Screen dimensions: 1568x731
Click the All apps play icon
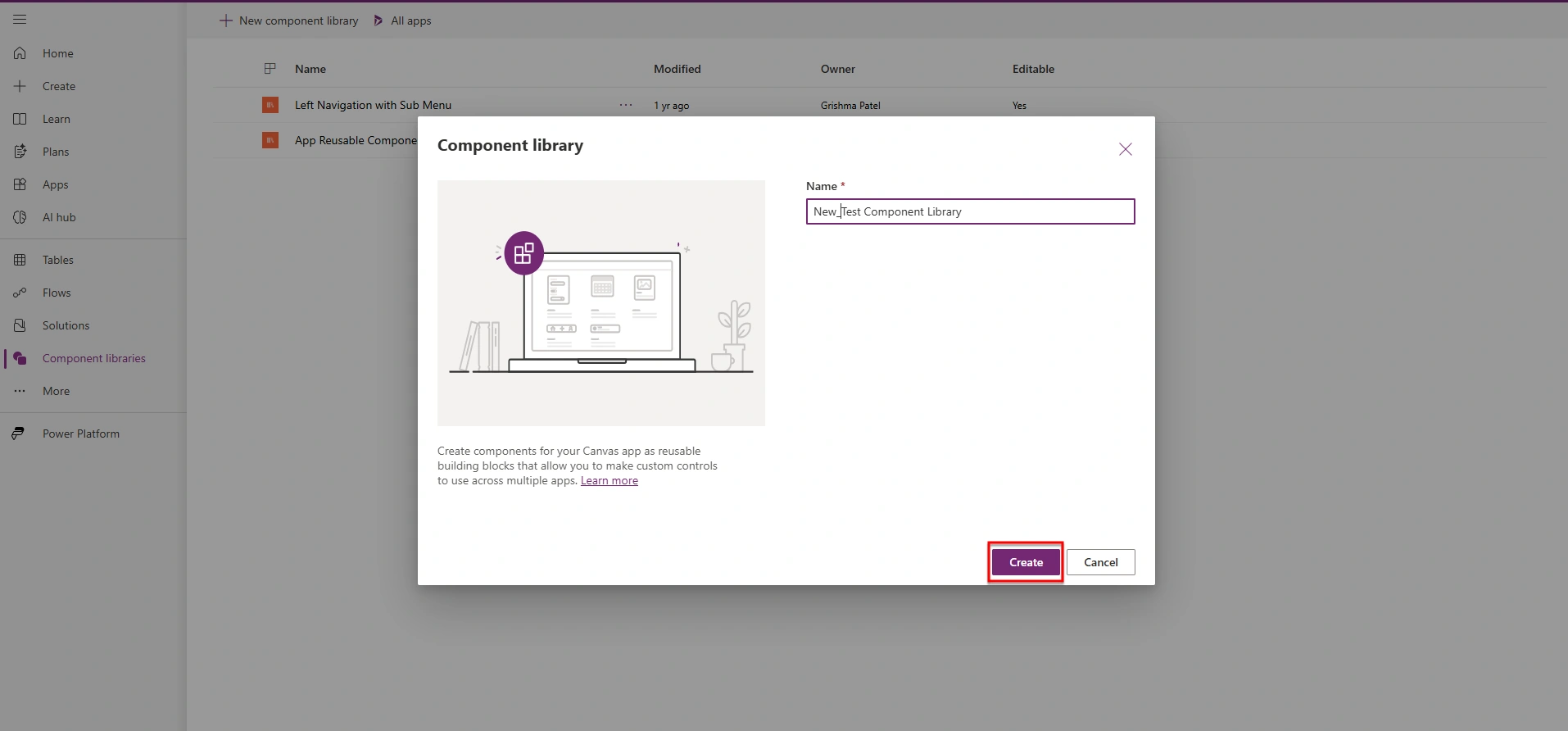[x=378, y=20]
